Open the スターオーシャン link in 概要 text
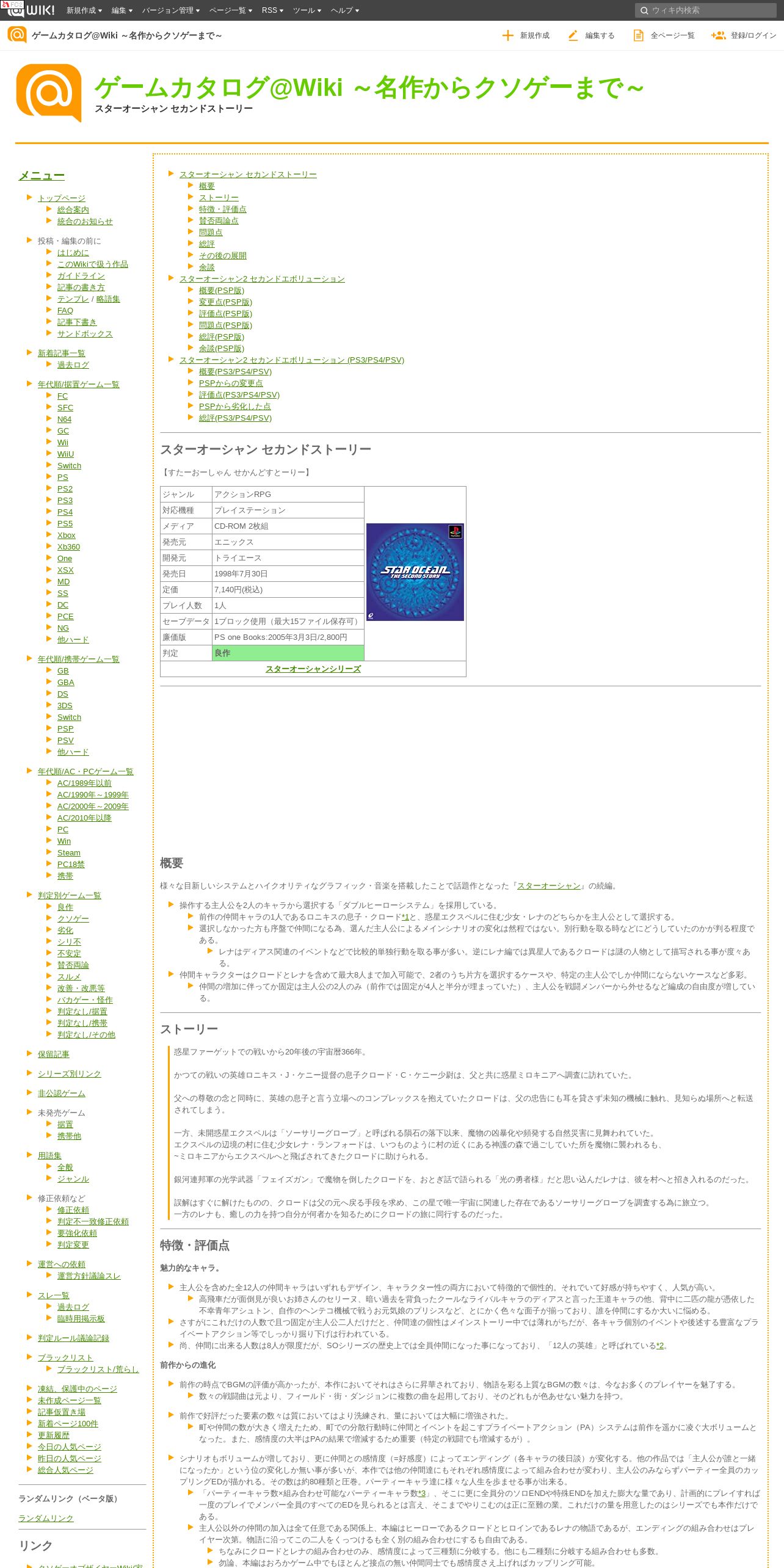Viewport: 784px width, 1568px height. click(x=549, y=886)
